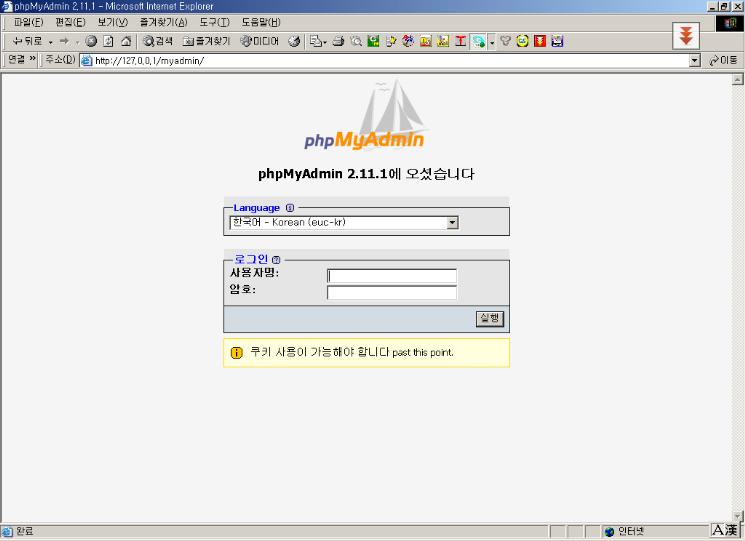Open the Back button history dropdown arrow

[50, 42]
